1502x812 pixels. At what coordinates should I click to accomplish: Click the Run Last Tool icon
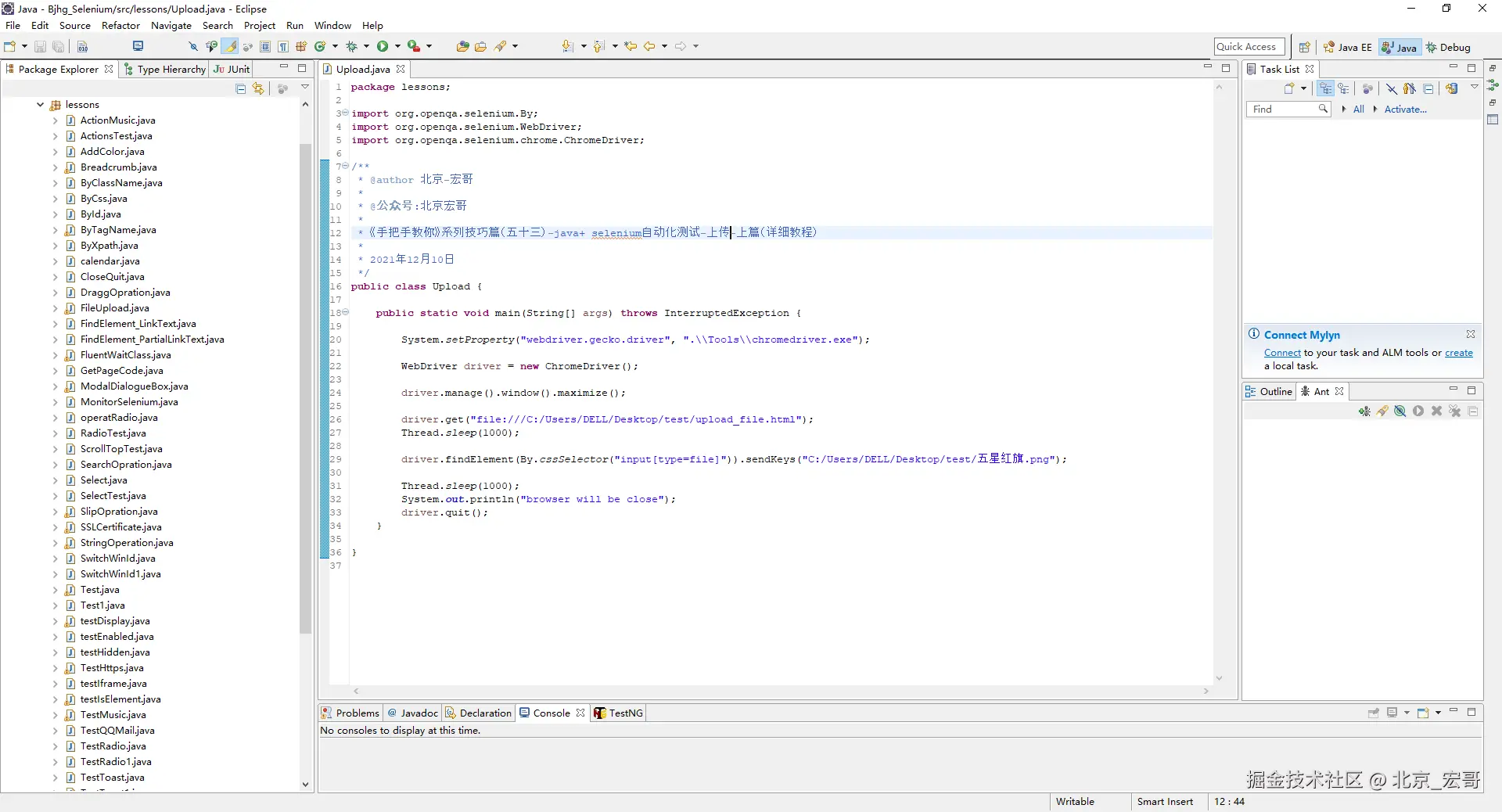414,46
